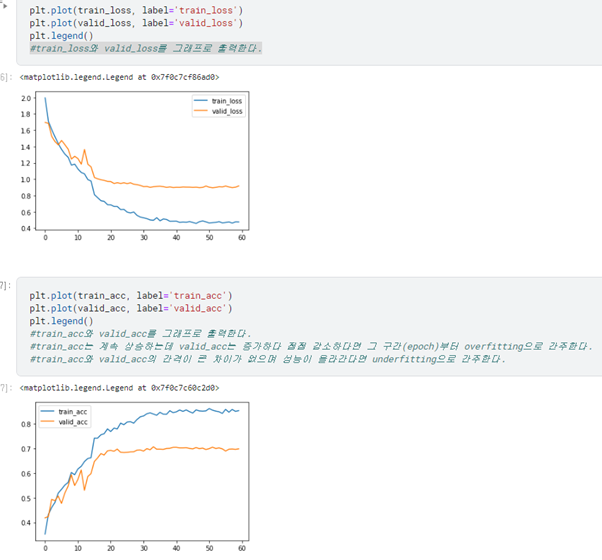602x560 pixels.
Task: Click the loss curves plot image
Action: pos(133,166)
